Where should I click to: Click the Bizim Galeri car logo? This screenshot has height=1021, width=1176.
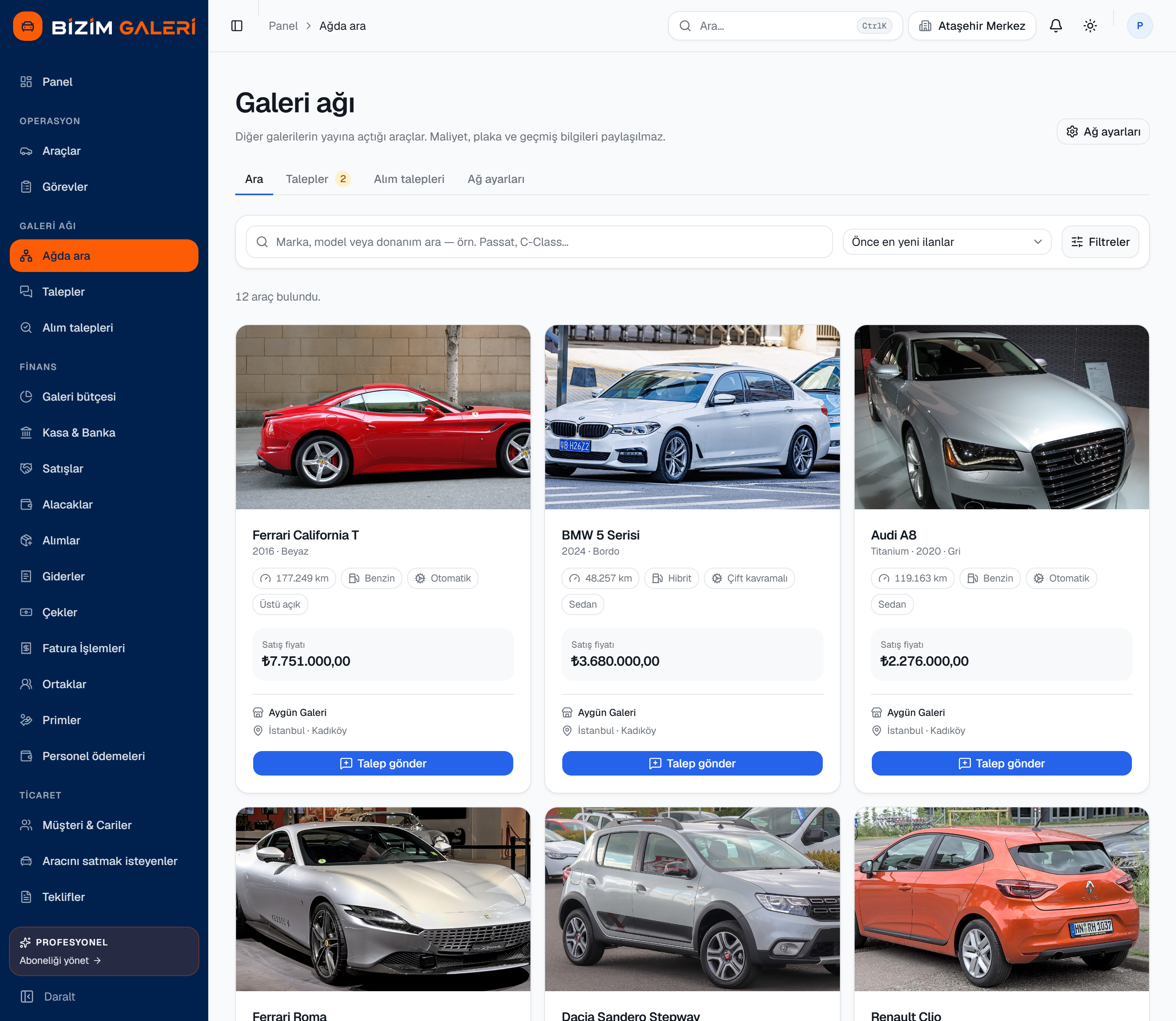(27, 26)
